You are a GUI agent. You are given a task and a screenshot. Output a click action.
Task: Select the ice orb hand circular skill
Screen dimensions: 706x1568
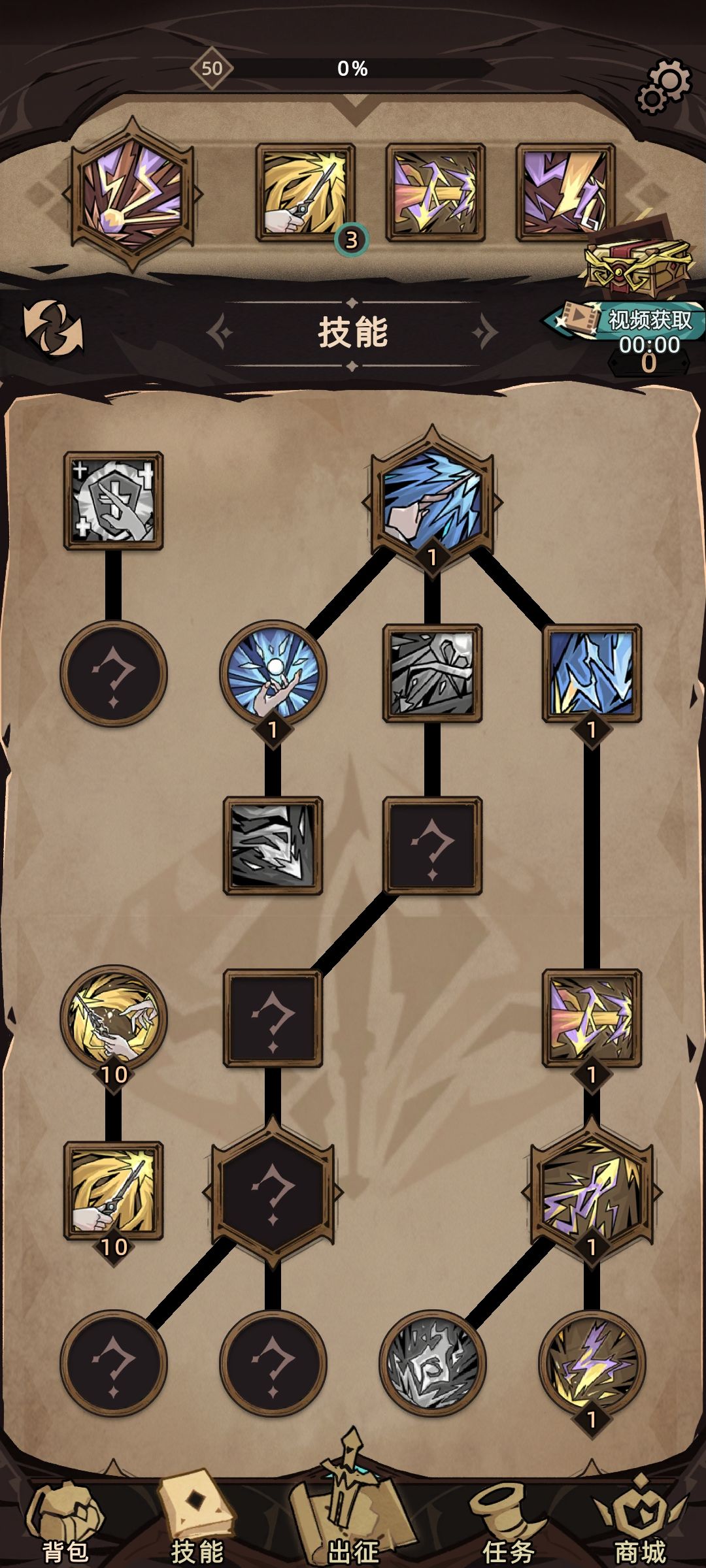click(x=273, y=673)
